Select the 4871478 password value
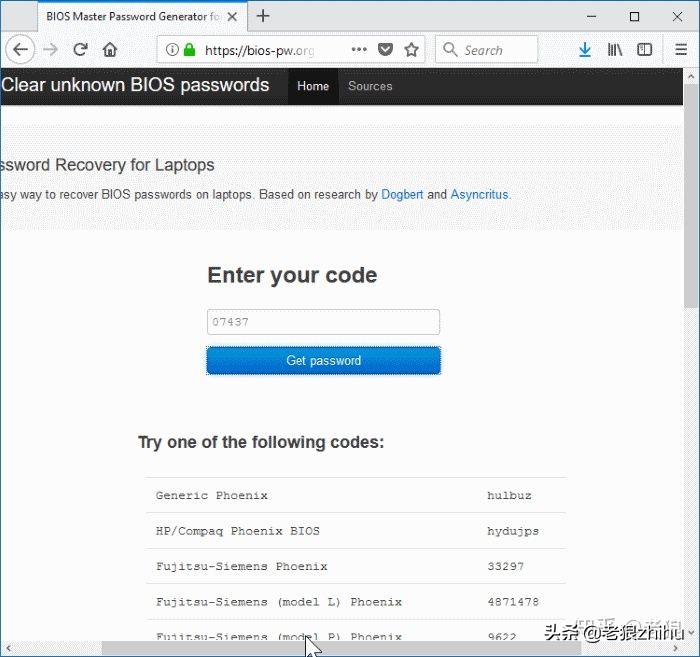The height and width of the screenshot is (657, 700). coord(513,602)
